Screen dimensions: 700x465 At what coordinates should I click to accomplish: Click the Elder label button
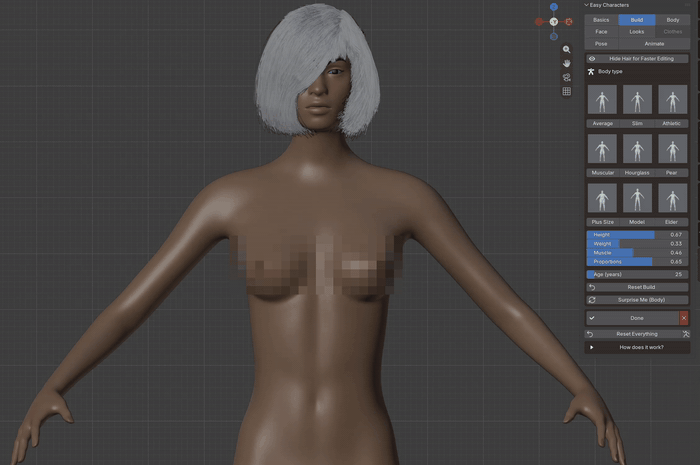[671, 222]
